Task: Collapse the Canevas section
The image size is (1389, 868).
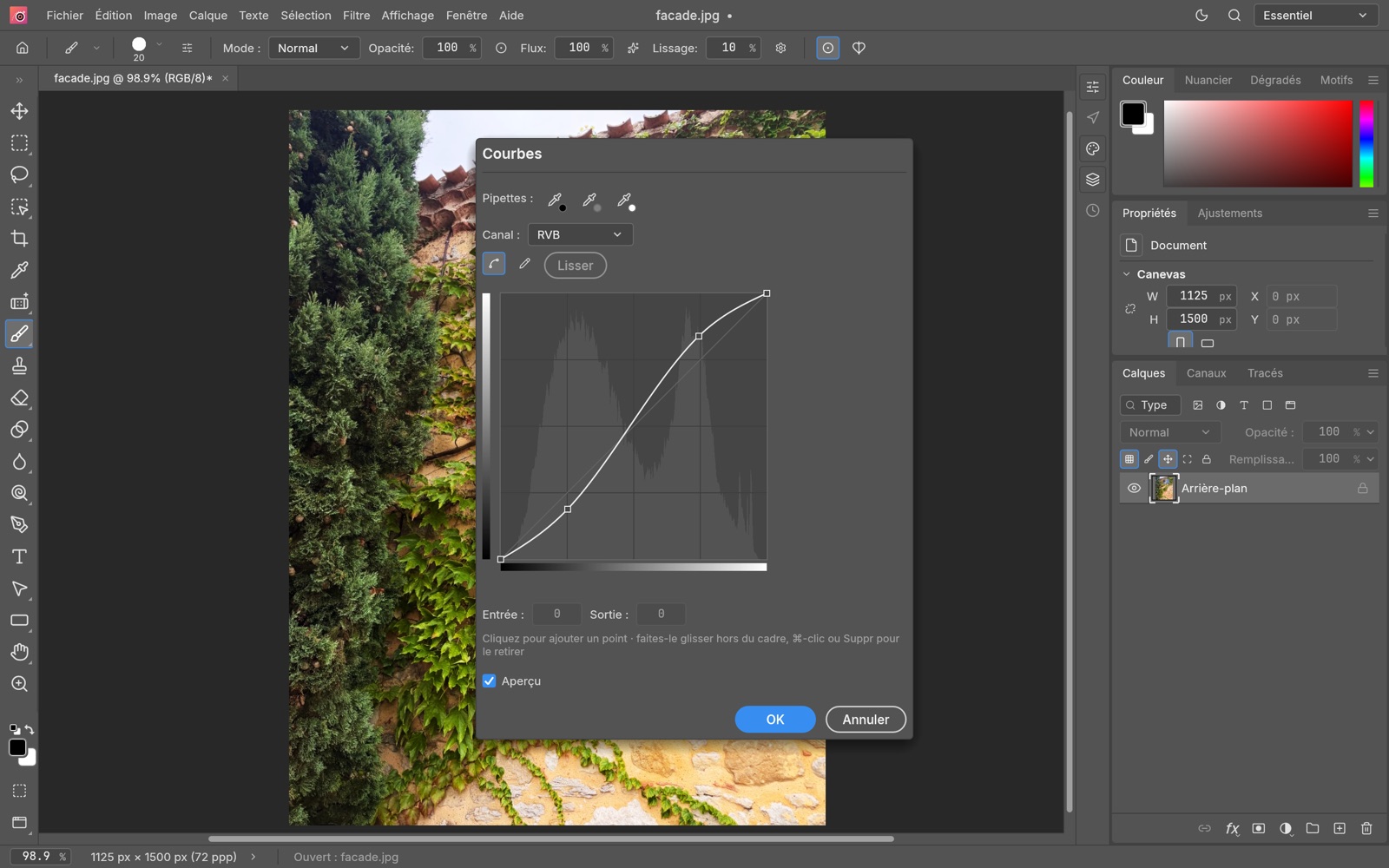Action: (x=1127, y=274)
